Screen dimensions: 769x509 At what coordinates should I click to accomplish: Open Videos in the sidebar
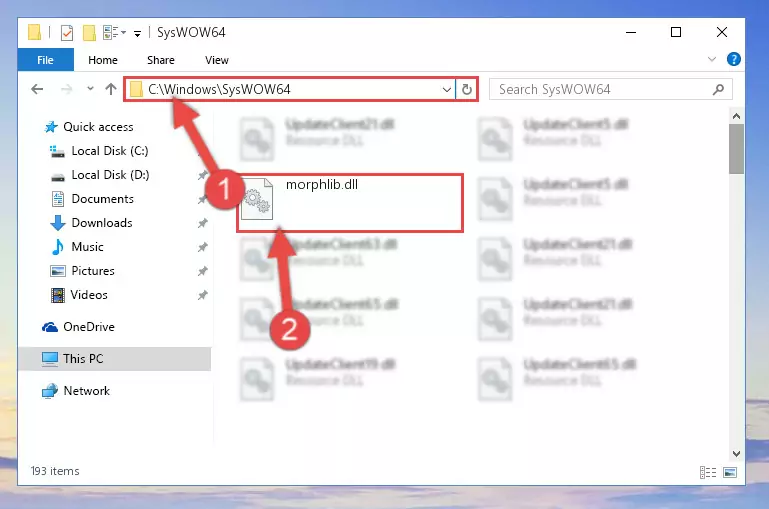point(79,295)
